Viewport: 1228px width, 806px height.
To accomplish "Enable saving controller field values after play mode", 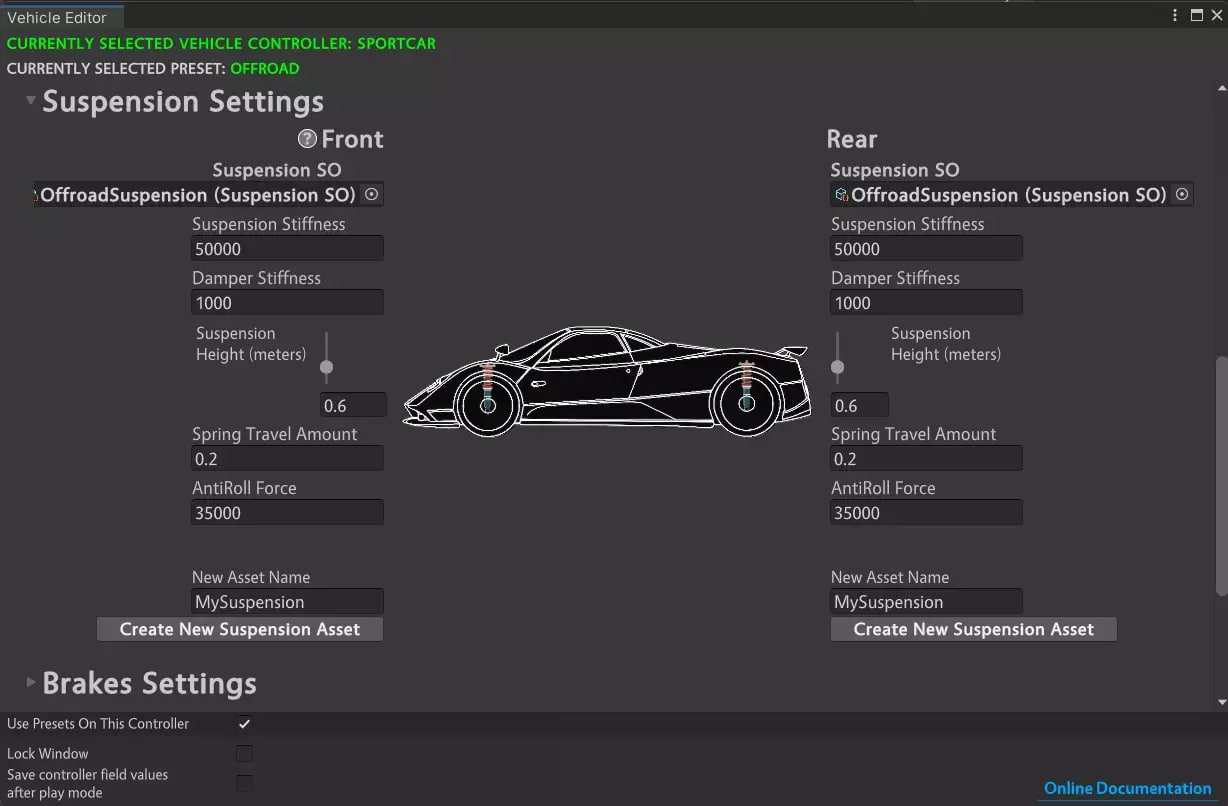I will point(244,783).
